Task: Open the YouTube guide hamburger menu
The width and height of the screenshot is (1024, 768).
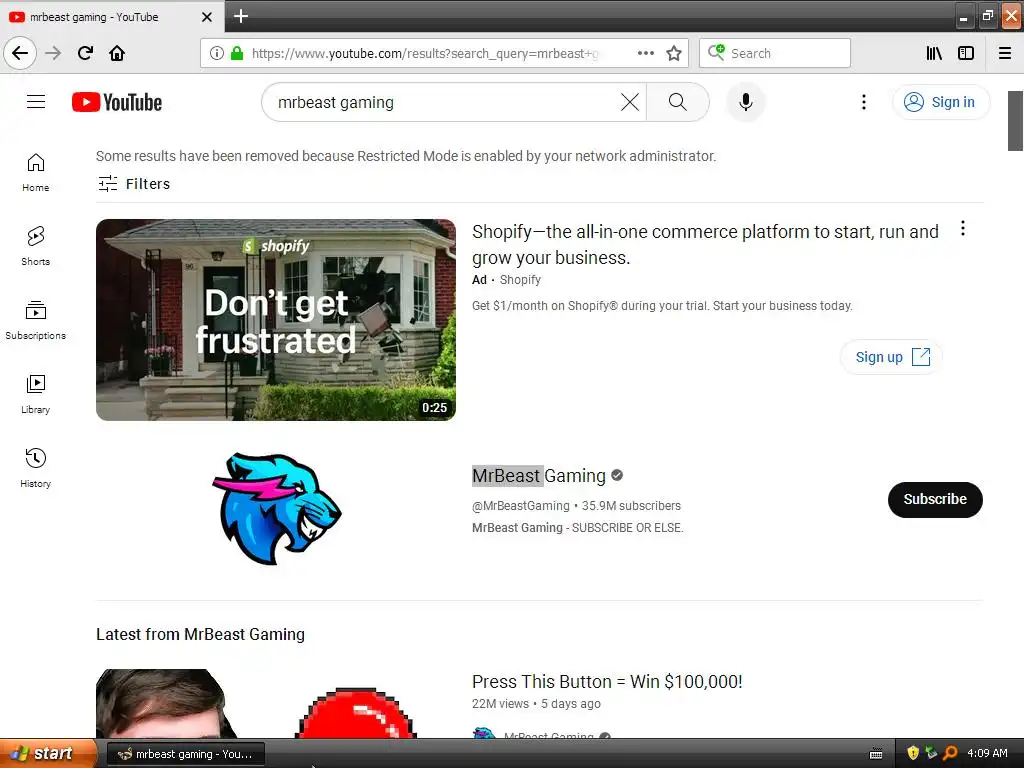Action: click(36, 102)
